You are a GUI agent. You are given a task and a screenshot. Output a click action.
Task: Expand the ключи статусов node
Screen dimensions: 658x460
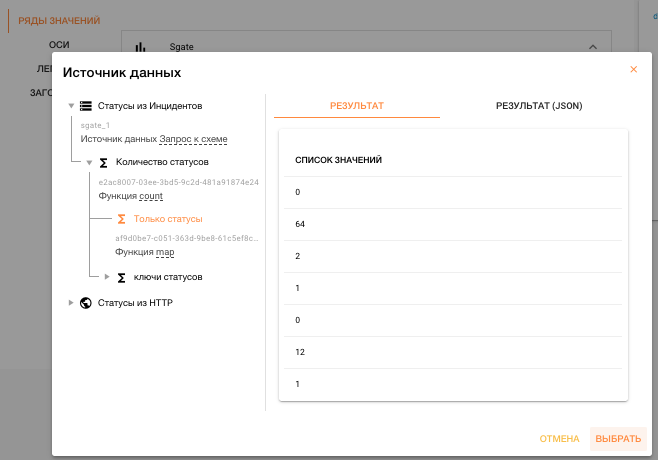click(x=107, y=277)
